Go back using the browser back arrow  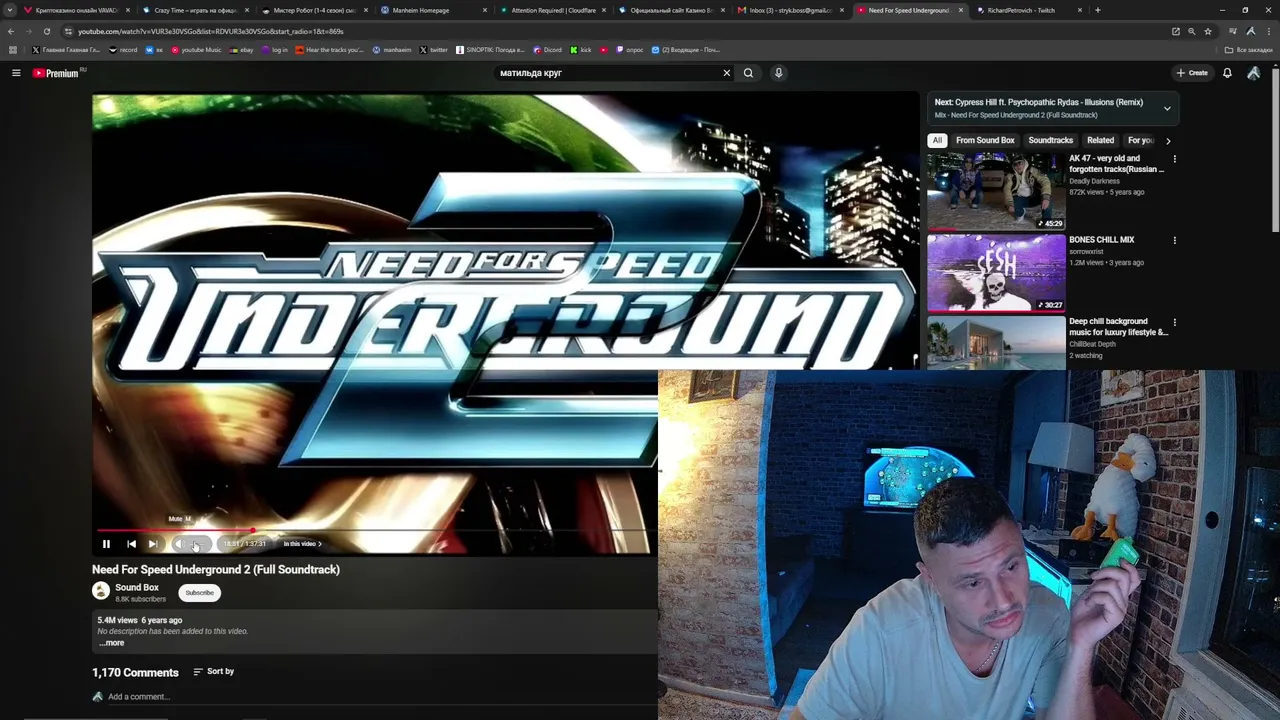click(x=11, y=31)
